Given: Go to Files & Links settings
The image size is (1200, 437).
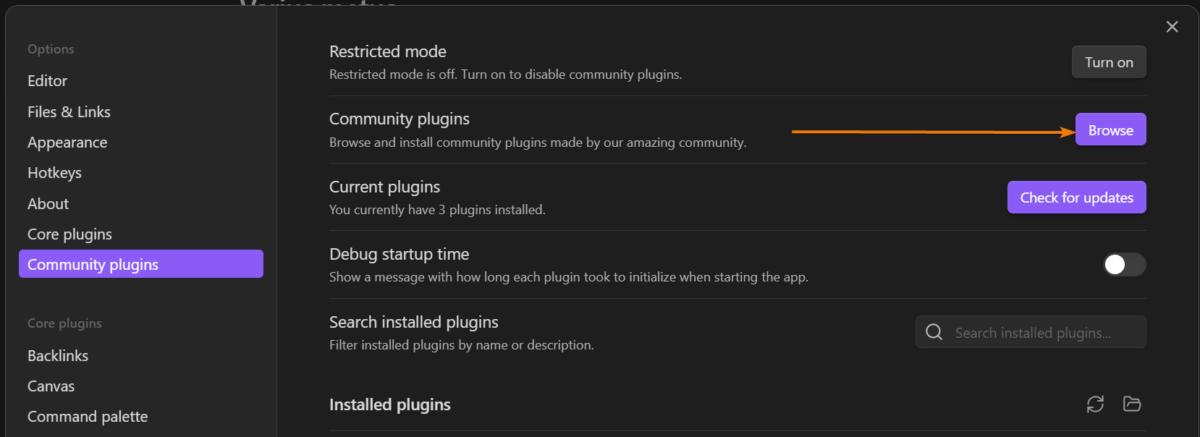Looking at the screenshot, I should coord(69,112).
